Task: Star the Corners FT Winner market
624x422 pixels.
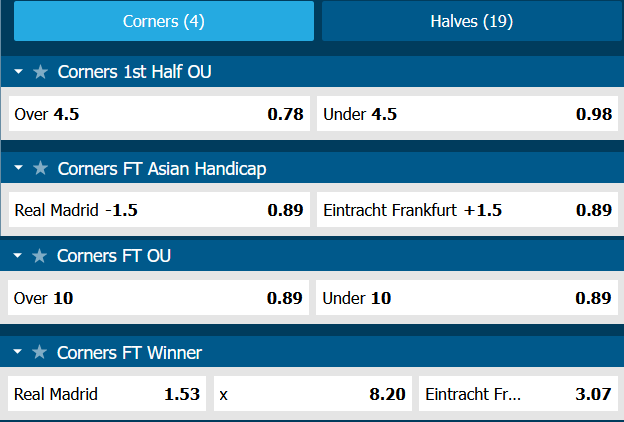Action: [40, 353]
